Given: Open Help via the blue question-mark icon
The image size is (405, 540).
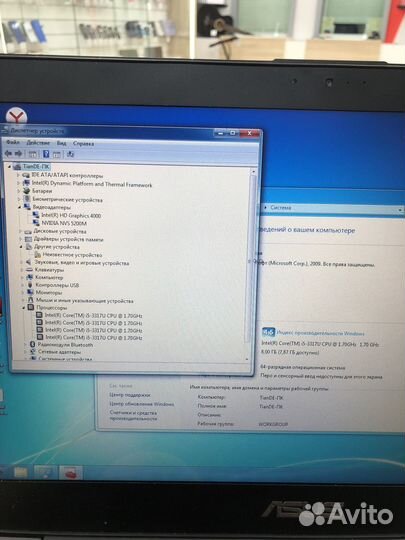Looking at the screenshot, I should 46,154.
